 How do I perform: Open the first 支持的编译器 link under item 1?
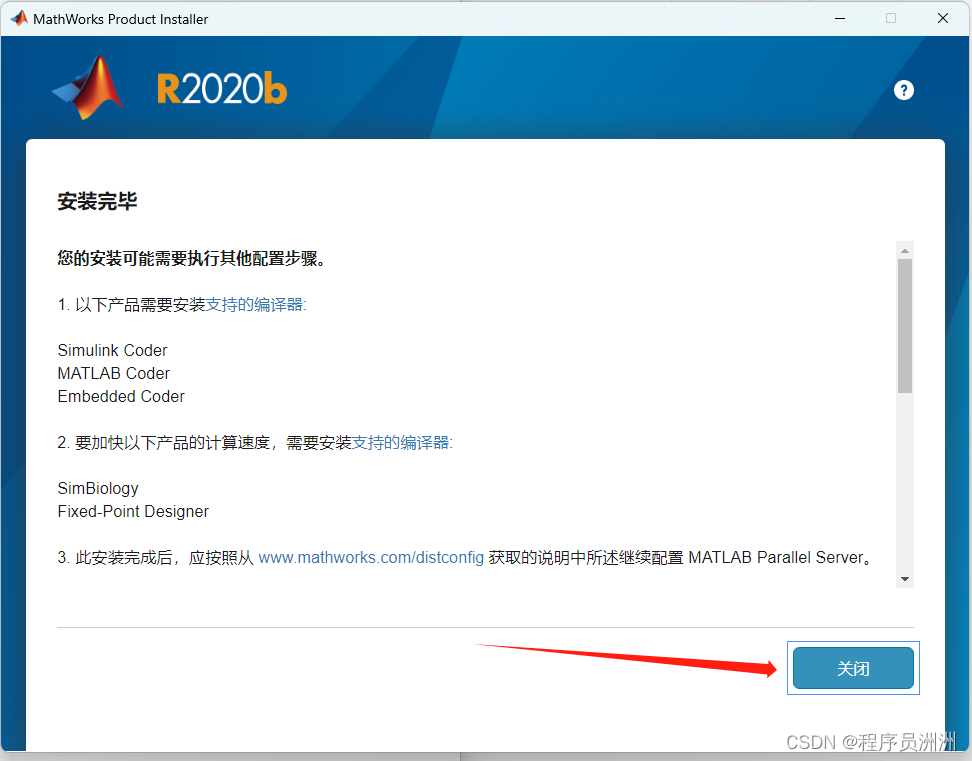[254, 304]
